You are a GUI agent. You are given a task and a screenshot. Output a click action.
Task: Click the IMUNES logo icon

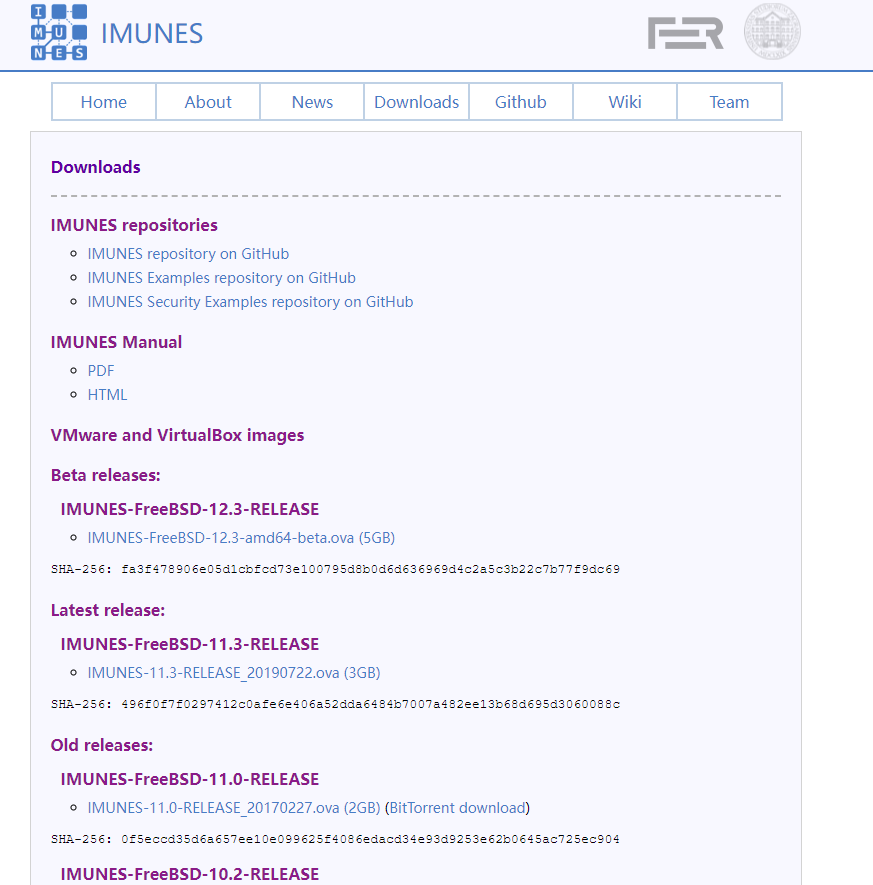coord(59,32)
